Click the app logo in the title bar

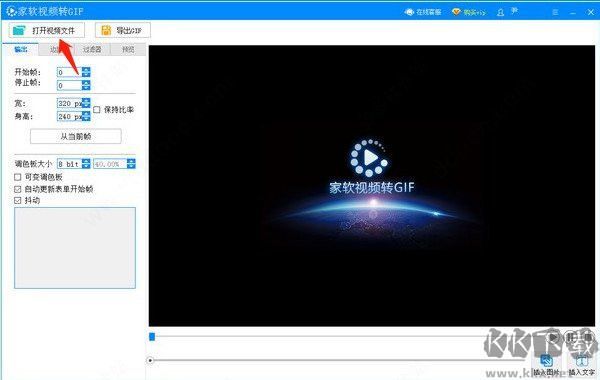(x=11, y=11)
